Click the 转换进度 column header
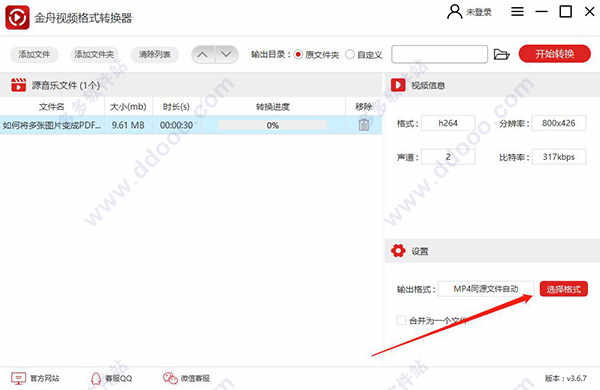The width and height of the screenshot is (600, 390). [x=272, y=107]
